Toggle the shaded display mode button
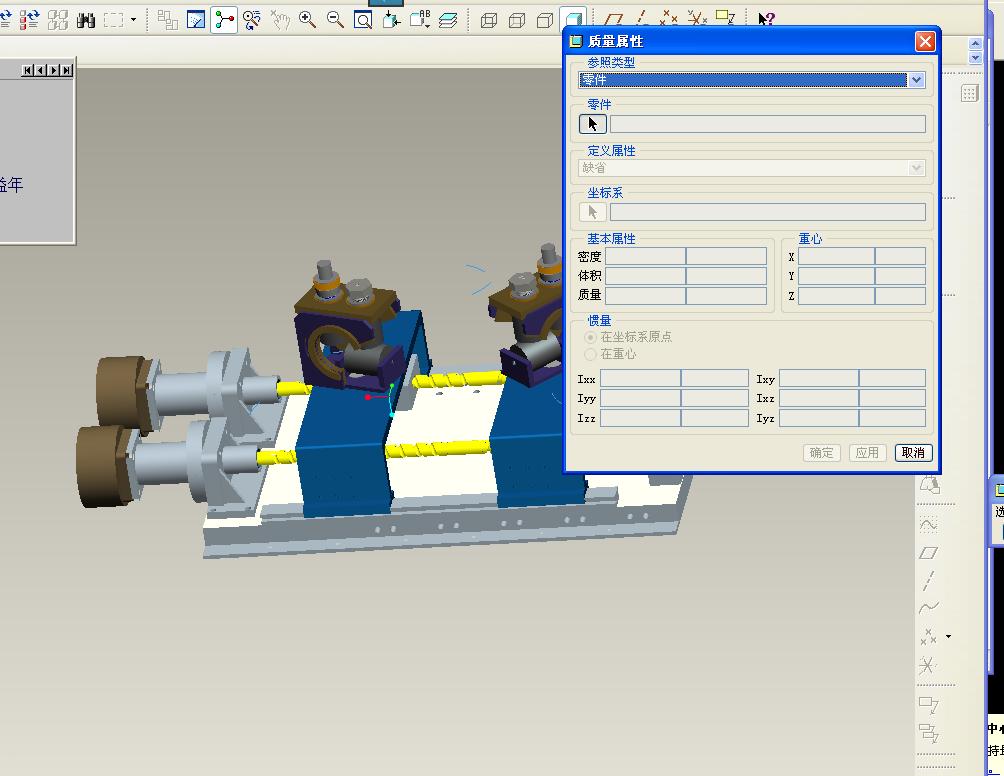 pyautogui.click(x=573, y=20)
